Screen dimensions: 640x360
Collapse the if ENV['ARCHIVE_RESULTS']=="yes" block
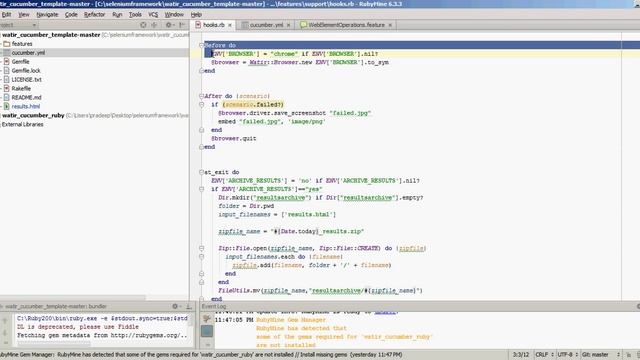tap(201, 189)
